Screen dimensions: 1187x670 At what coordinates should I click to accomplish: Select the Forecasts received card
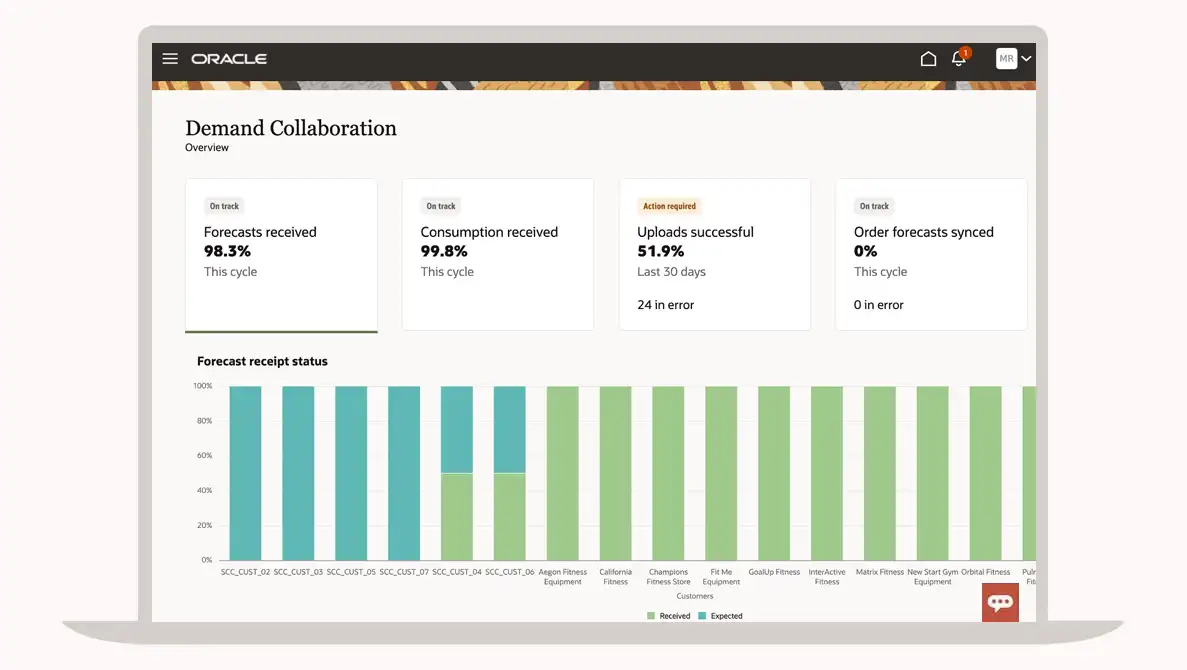281,254
